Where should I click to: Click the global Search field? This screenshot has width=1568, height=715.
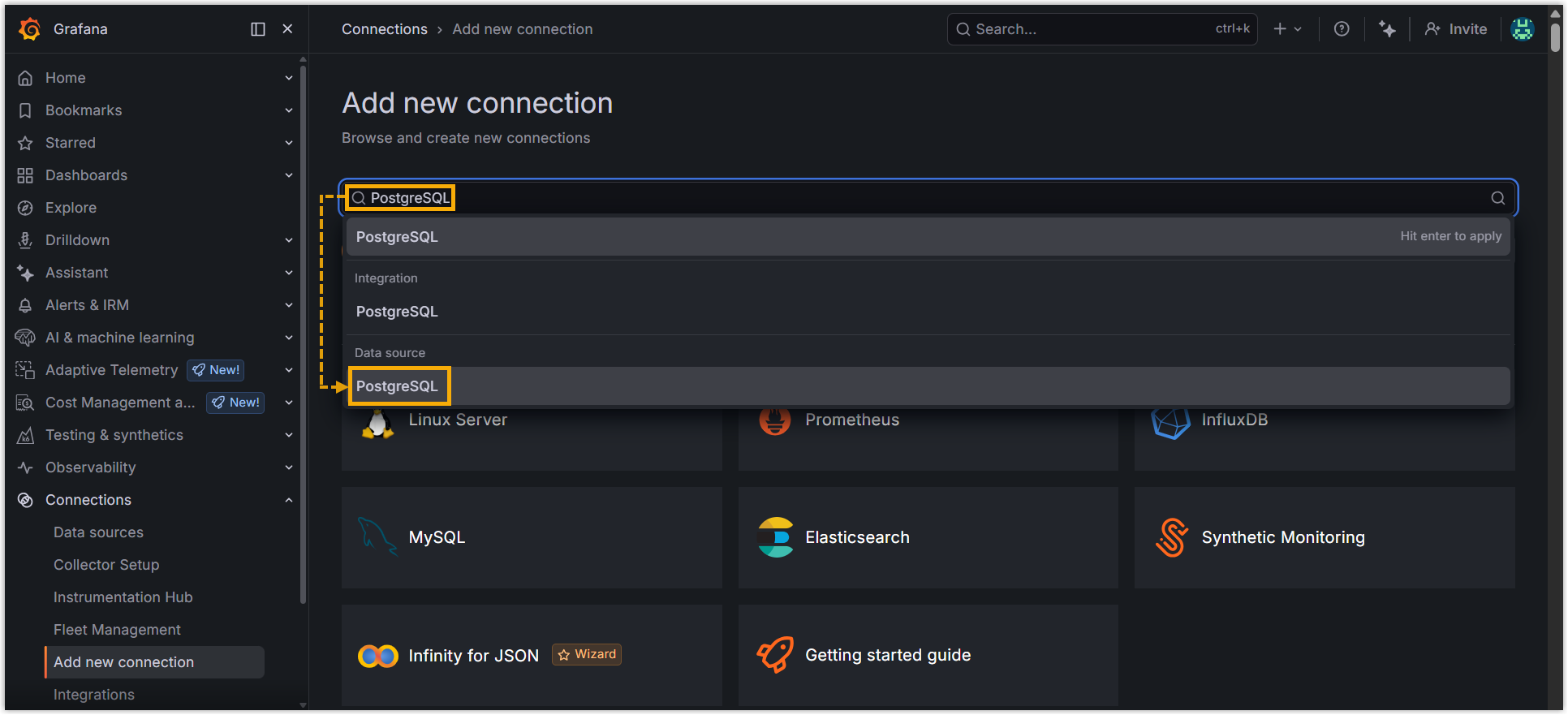tap(1102, 29)
